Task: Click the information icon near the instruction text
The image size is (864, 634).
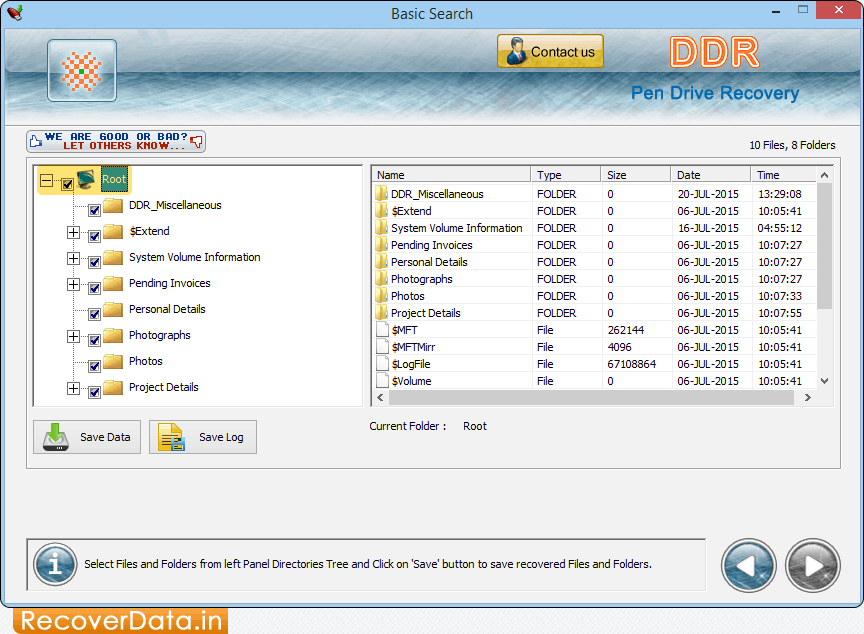Action: [55, 565]
